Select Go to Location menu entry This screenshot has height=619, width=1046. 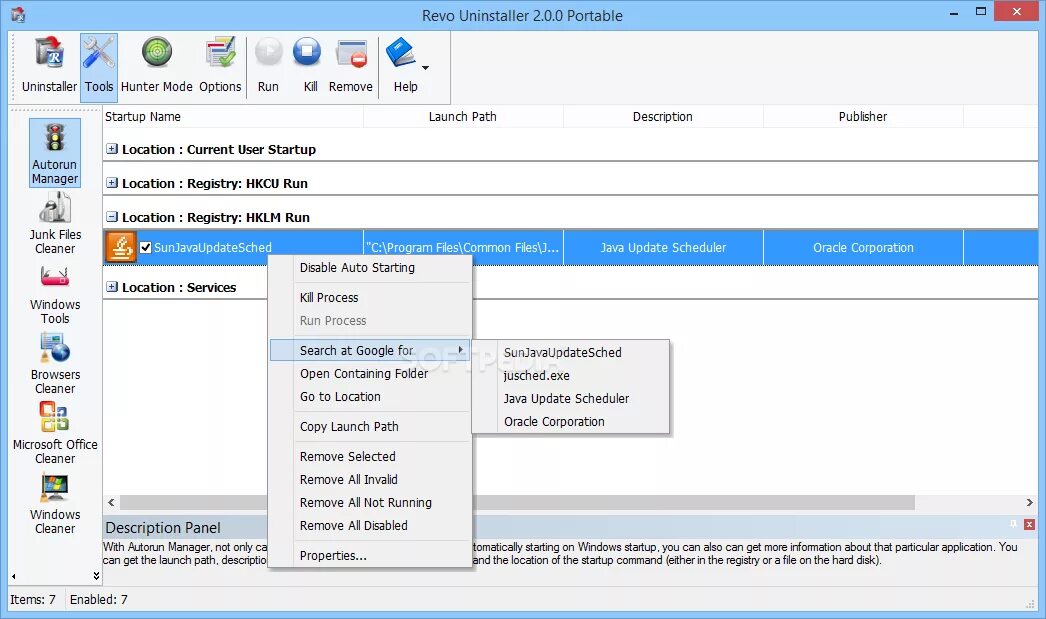coord(370,396)
